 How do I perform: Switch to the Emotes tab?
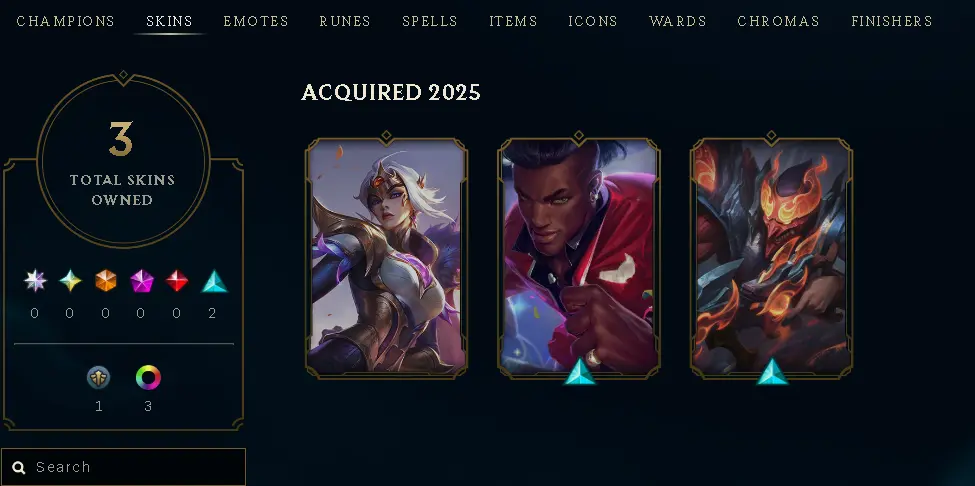(x=256, y=21)
